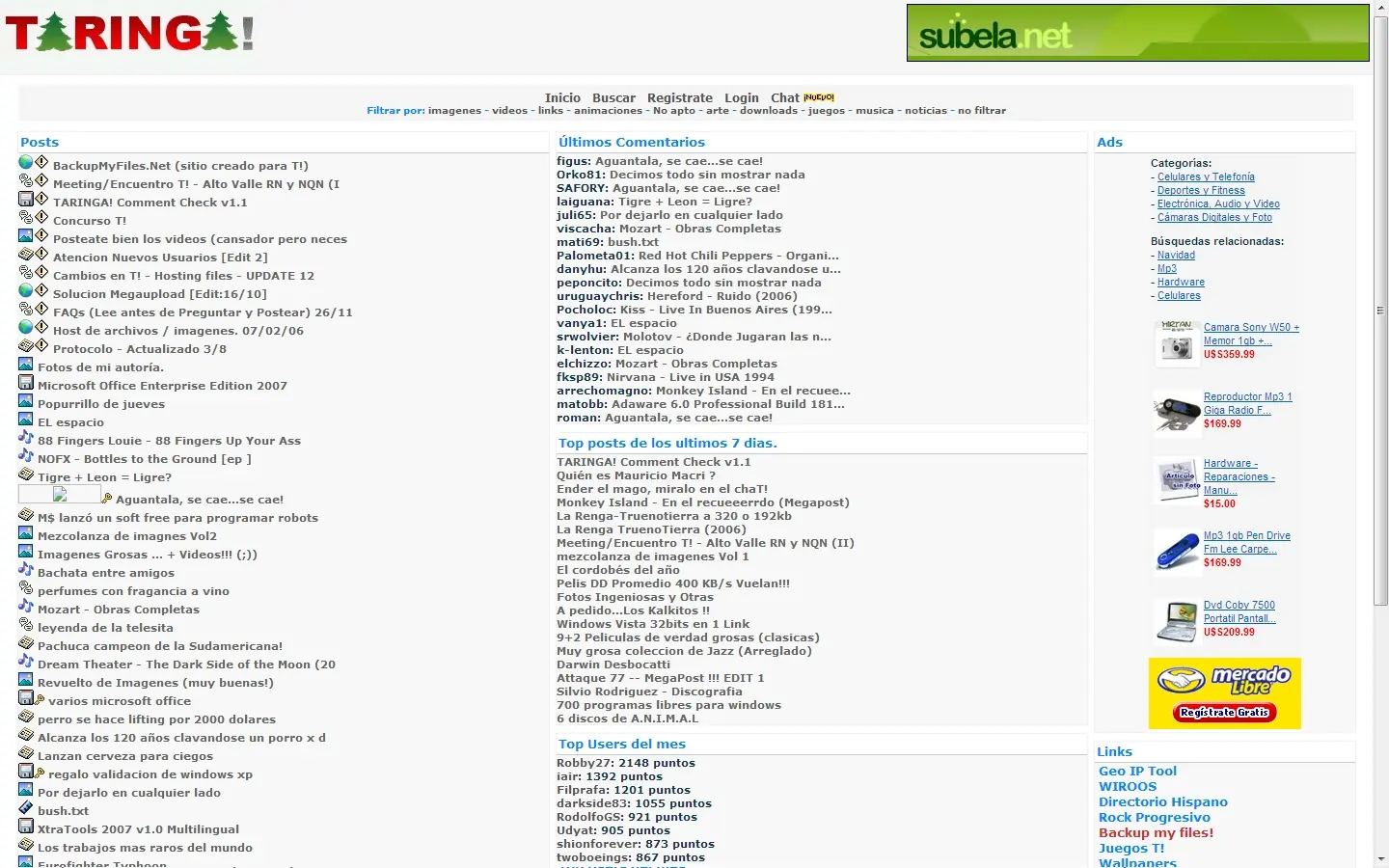Screen dimensions: 1389x868
Task: Click link icon beside perfumes con fragancia
Action: click(26, 587)
